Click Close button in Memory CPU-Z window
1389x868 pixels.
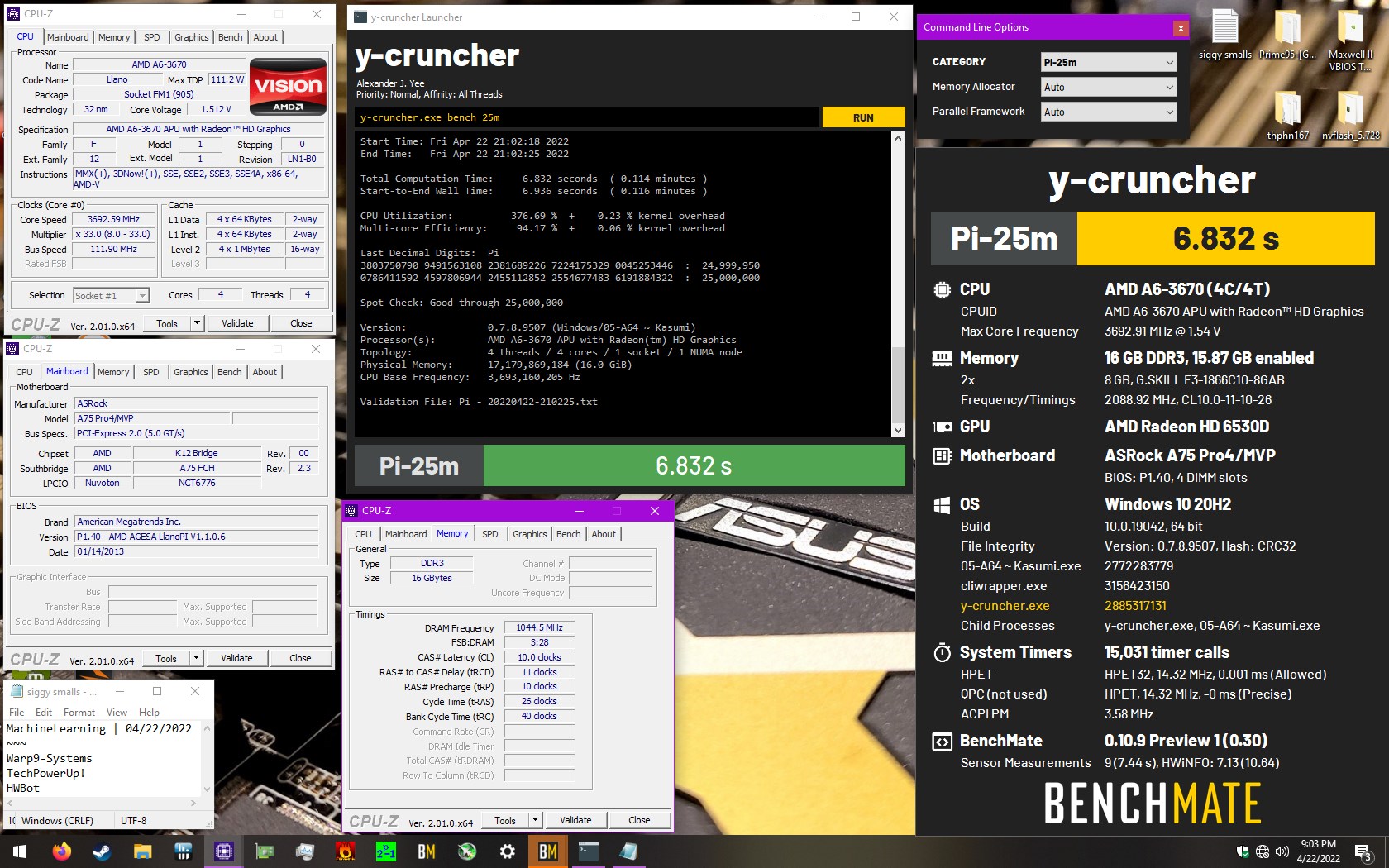point(639,820)
